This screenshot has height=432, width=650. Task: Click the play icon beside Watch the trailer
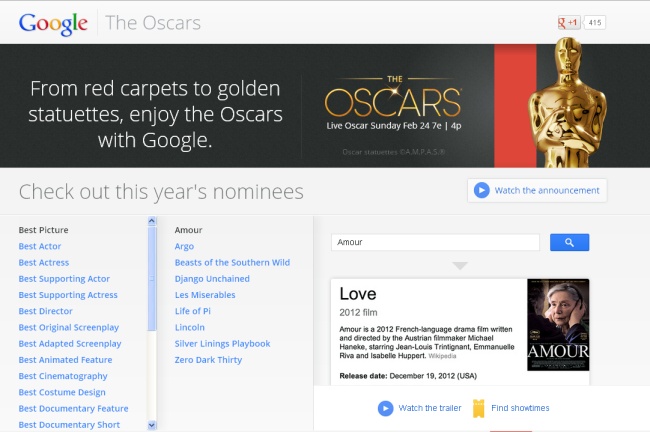pyautogui.click(x=385, y=408)
